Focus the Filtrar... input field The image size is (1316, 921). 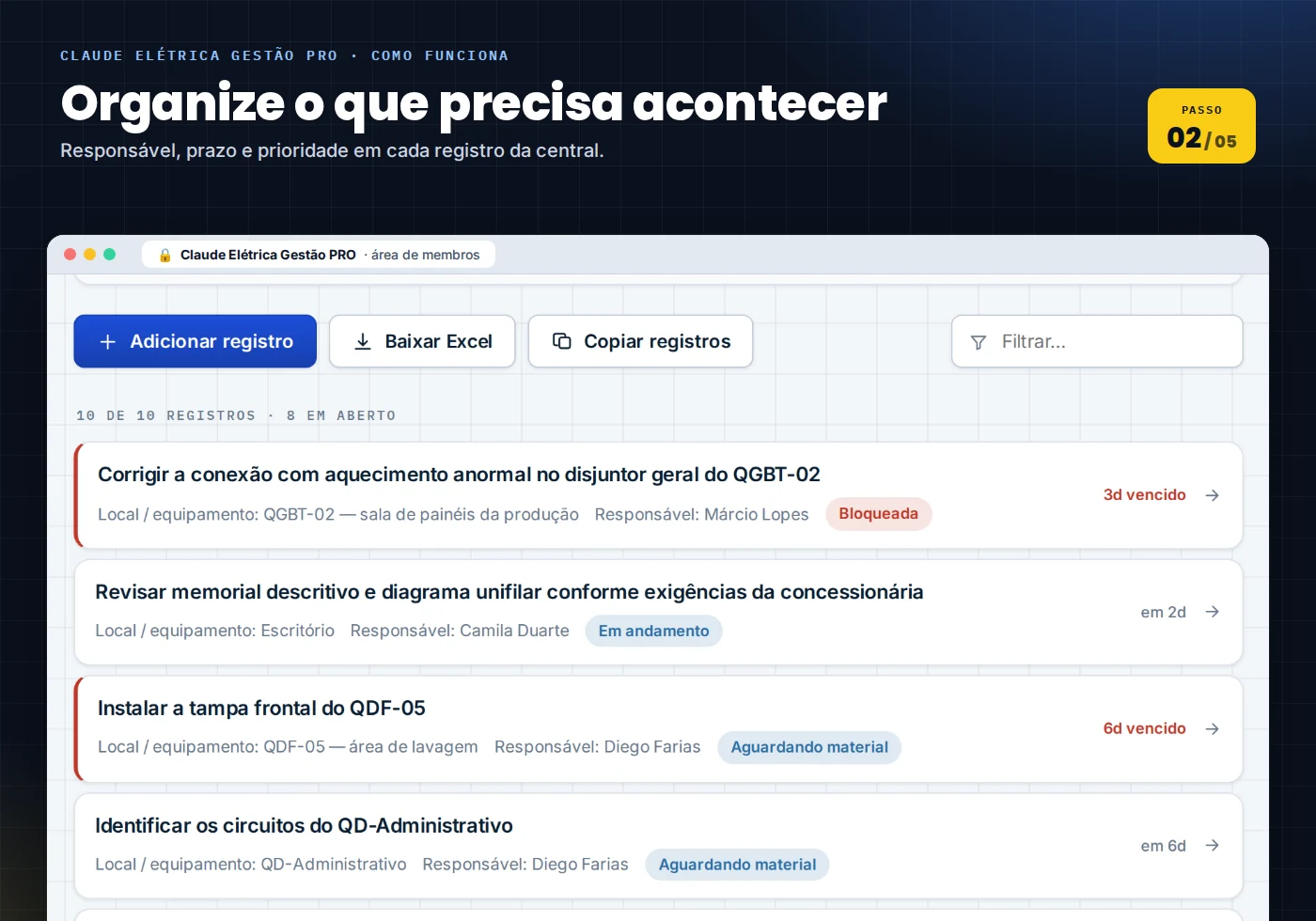(1097, 341)
